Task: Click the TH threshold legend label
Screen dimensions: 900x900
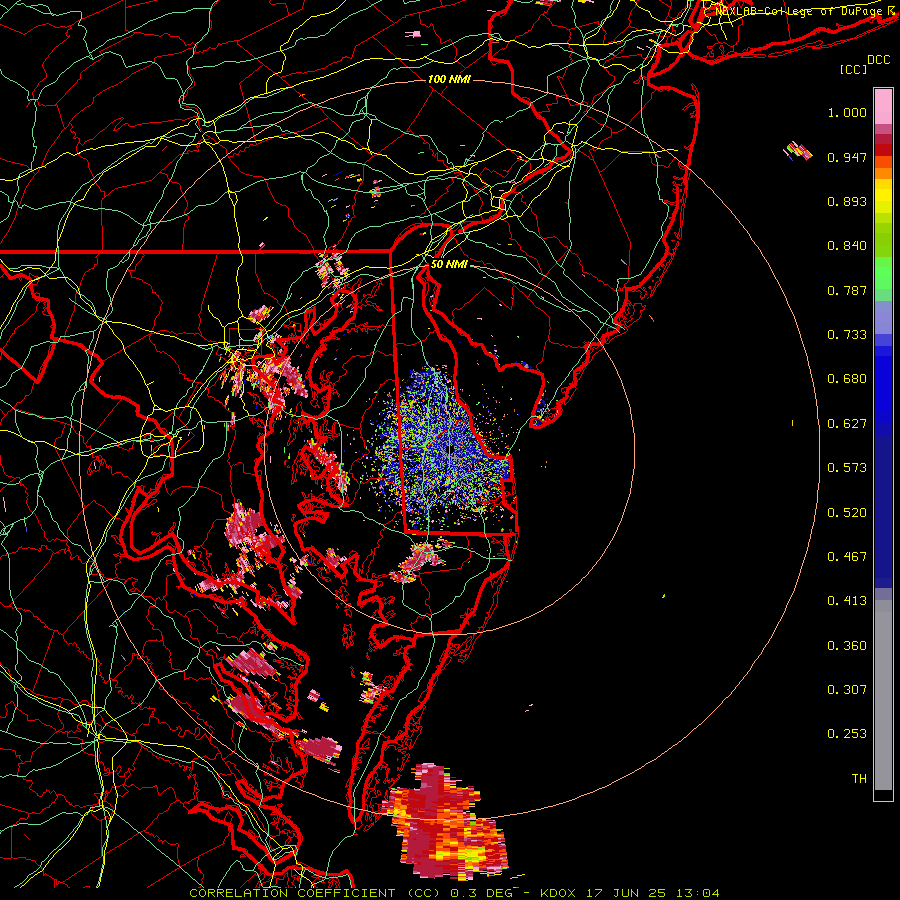Action: coord(859,779)
